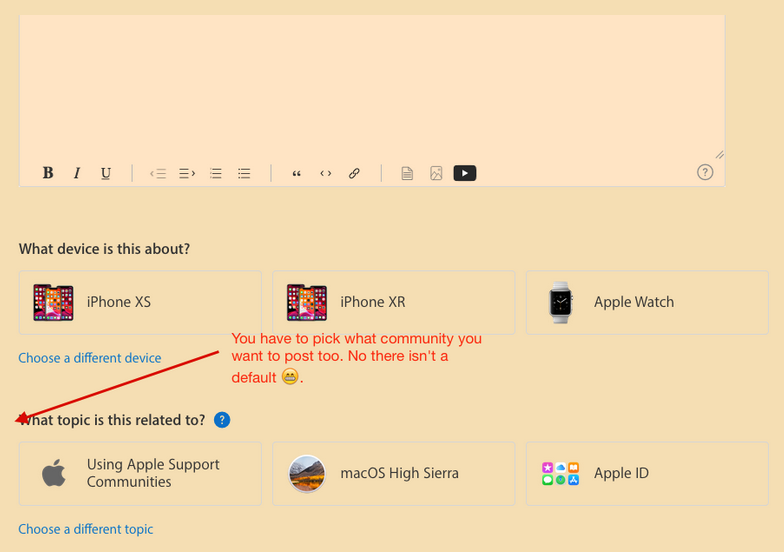This screenshot has height=552, width=784.
Task: Apply underline formatting
Action: pyautogui.click(x=106, y=173)
